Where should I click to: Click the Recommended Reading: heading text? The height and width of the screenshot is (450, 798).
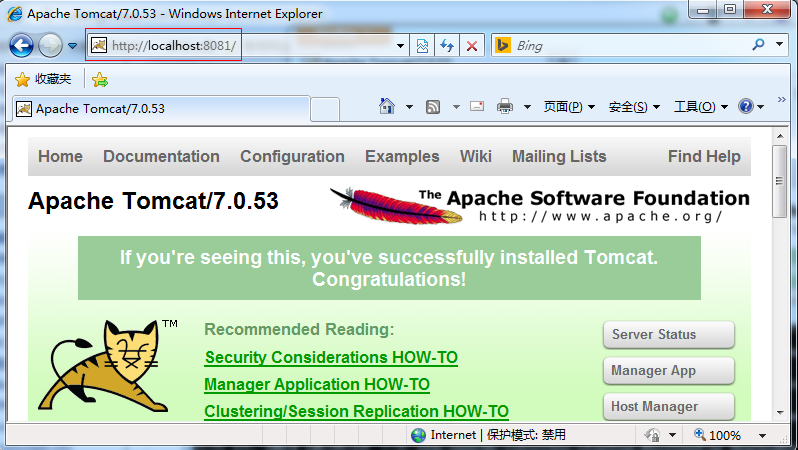click(299, 329)
